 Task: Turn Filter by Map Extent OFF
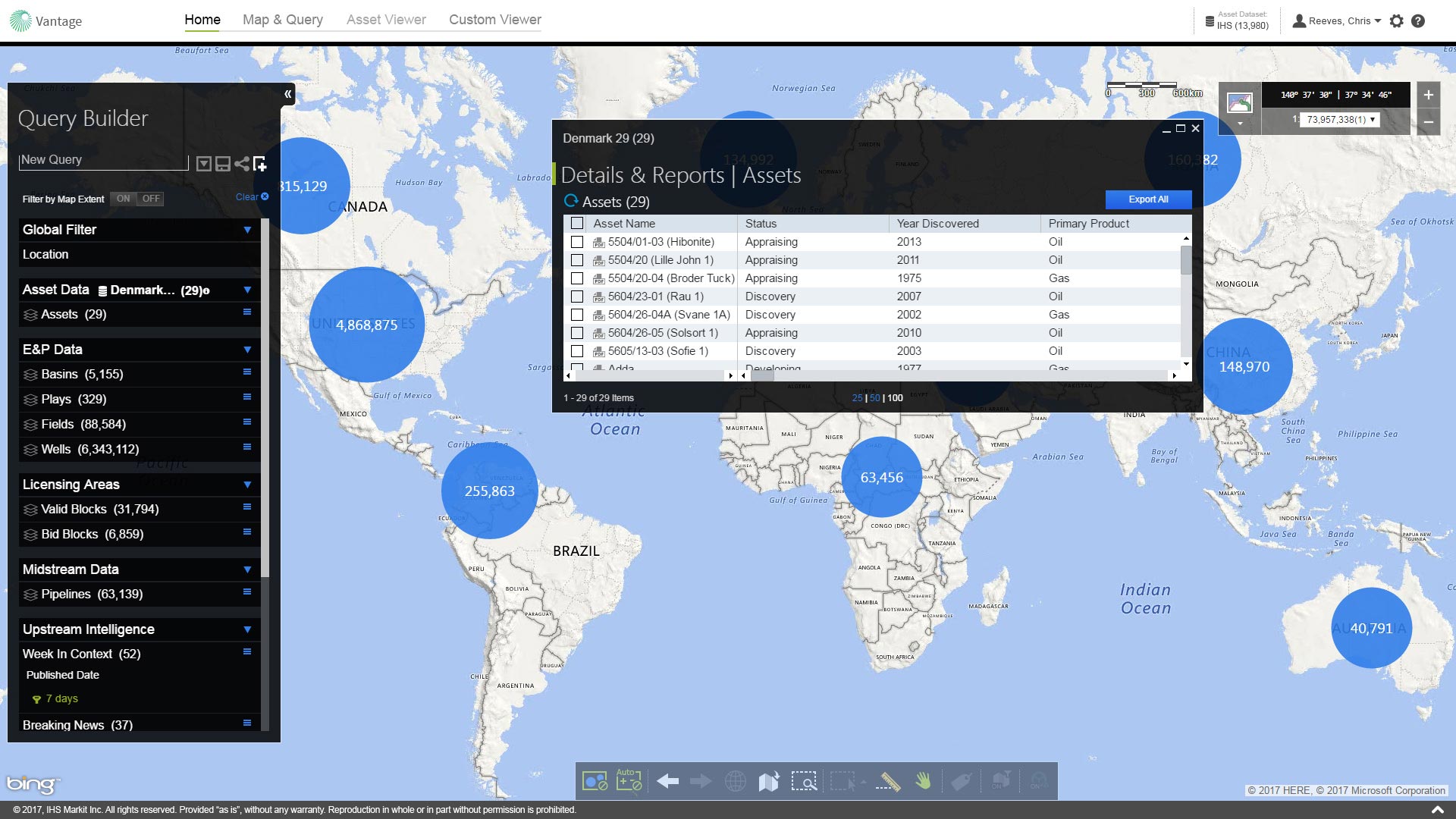pyautogui.click(x=151, y=199)
